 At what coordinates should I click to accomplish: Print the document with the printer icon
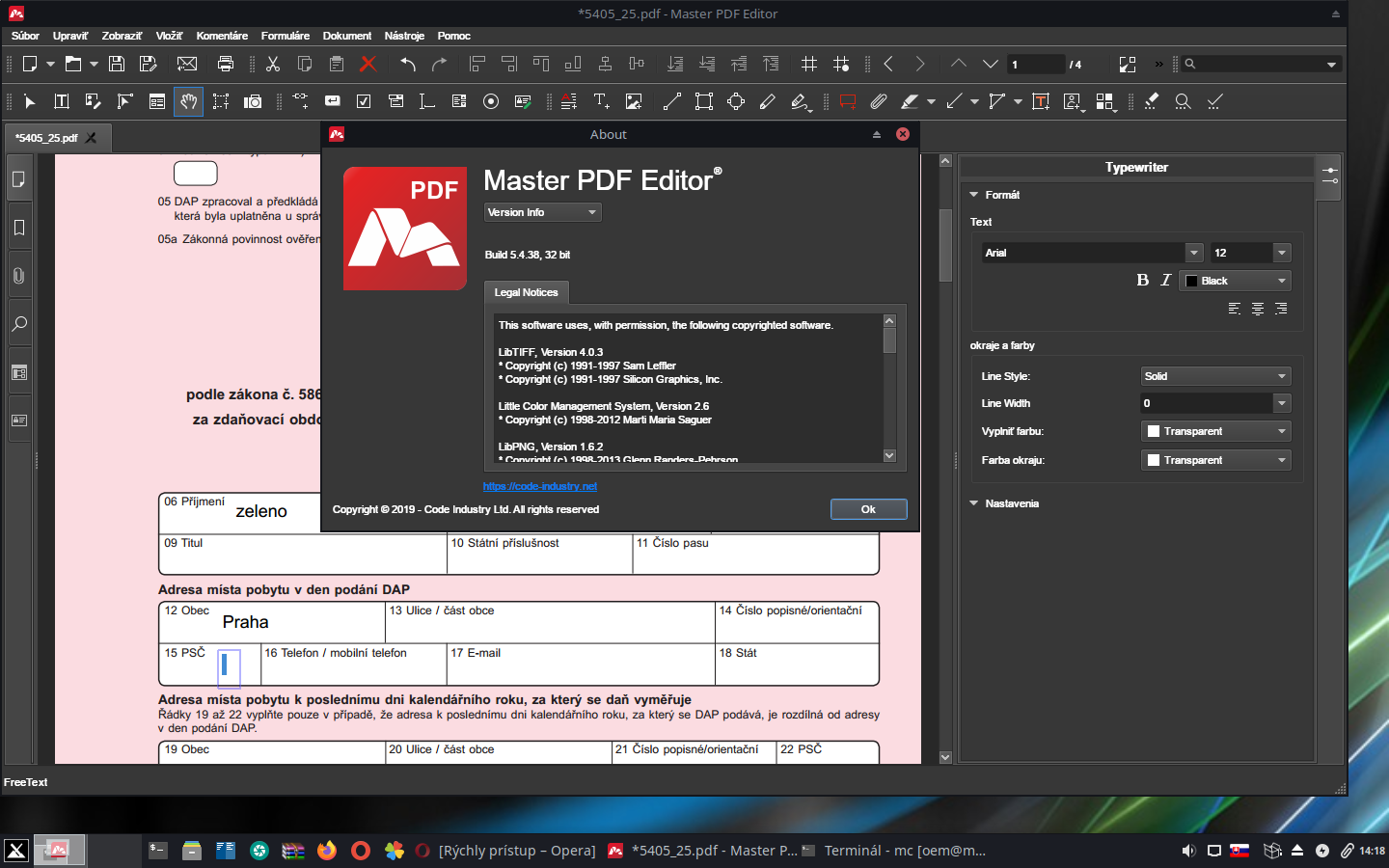coord(226,64)
